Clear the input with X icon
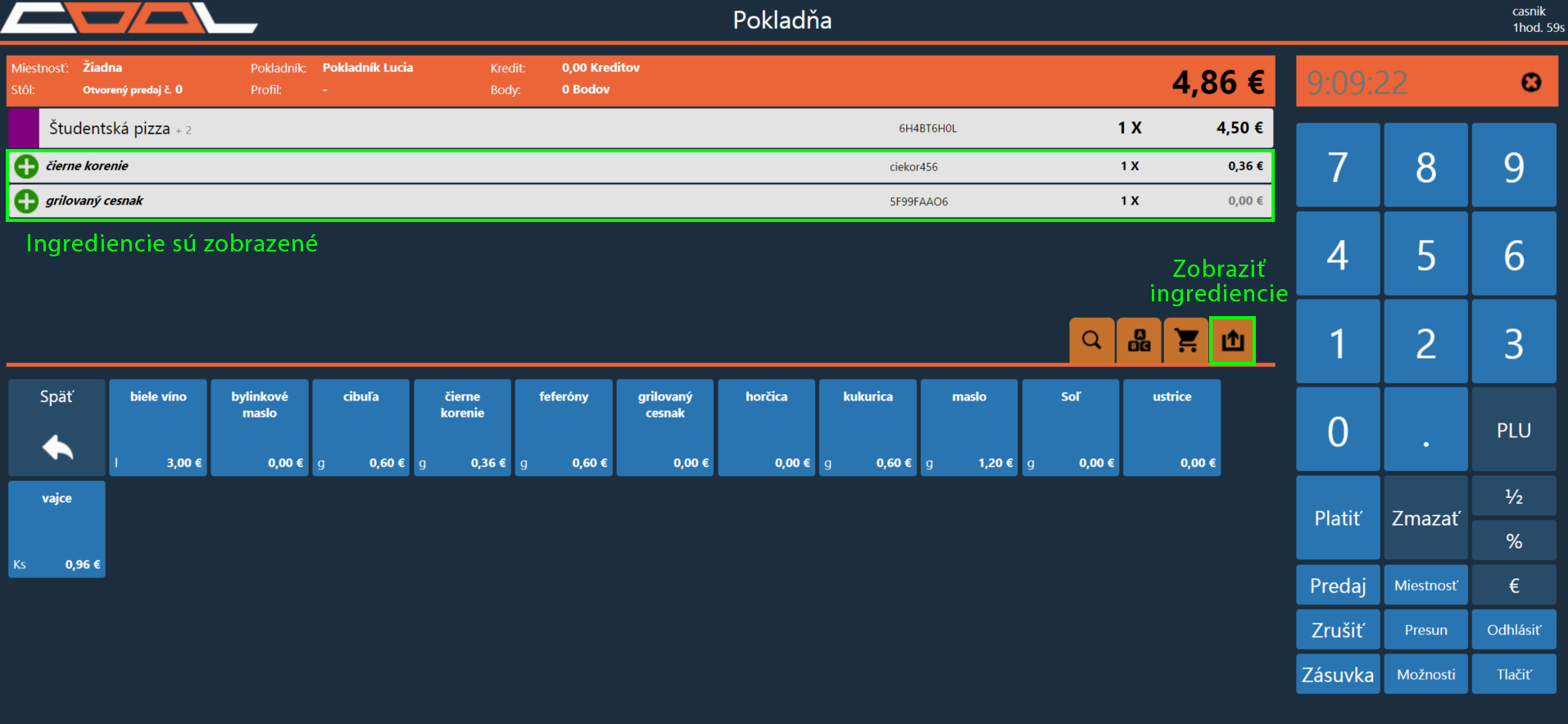The width and height of the screenshot is (1568, 724). click(1530, 83)
